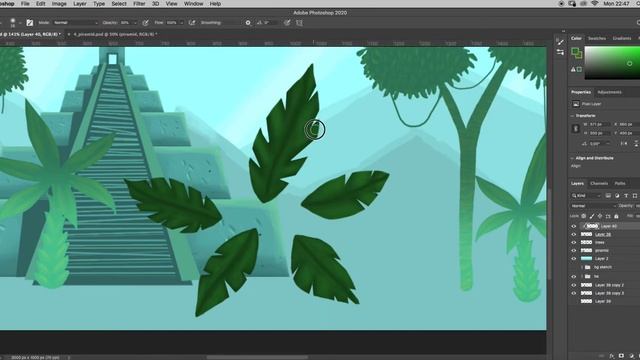
Task: Open the brush Mode dropdown
Action: 76,23
